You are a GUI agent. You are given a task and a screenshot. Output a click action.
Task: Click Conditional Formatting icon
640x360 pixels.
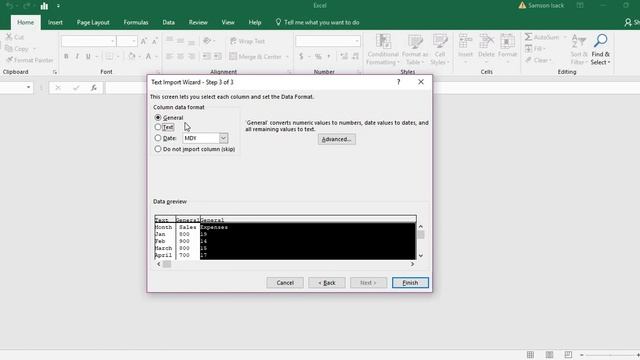382,50
